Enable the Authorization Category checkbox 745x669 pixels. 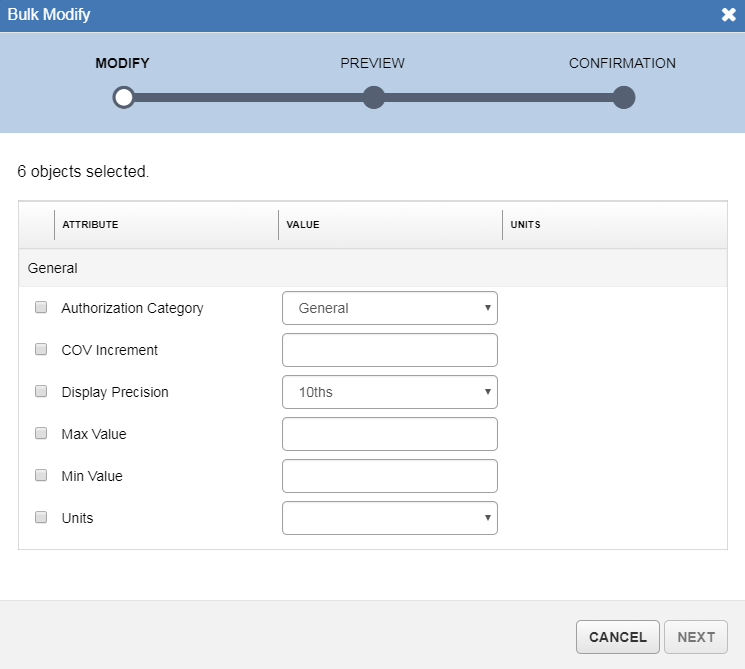click(41, 308)
